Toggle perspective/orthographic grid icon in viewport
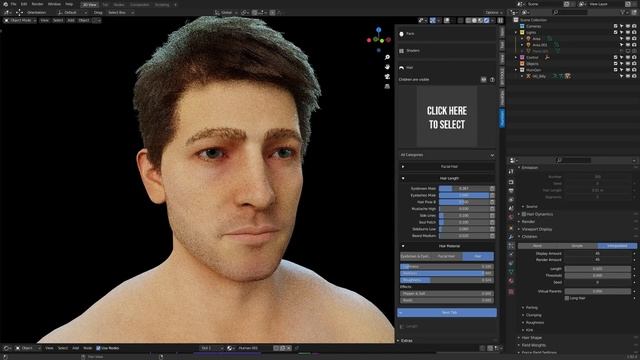Screen dimensions: 640x360 (387, 87)
